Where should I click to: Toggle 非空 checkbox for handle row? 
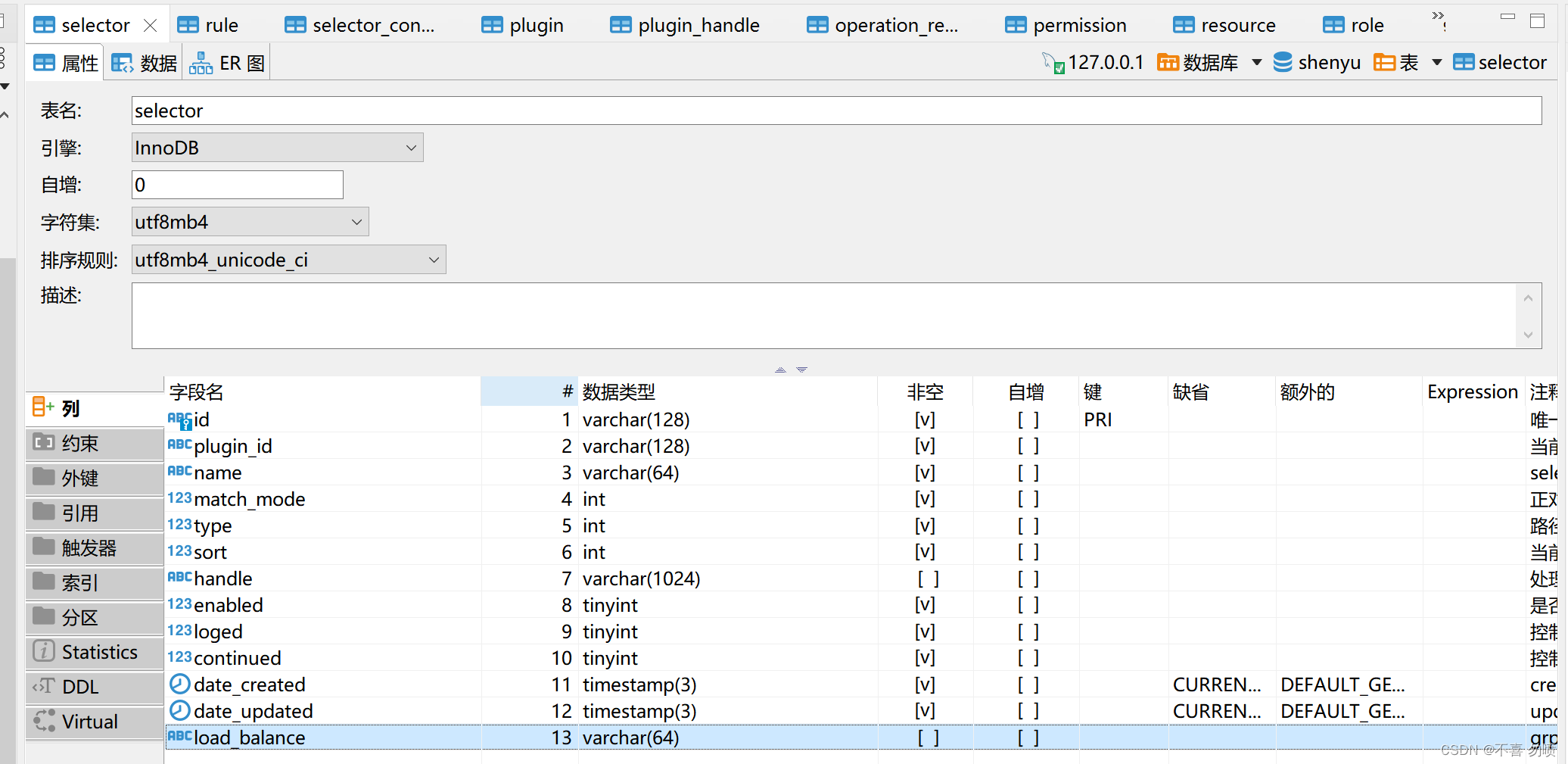928,578
